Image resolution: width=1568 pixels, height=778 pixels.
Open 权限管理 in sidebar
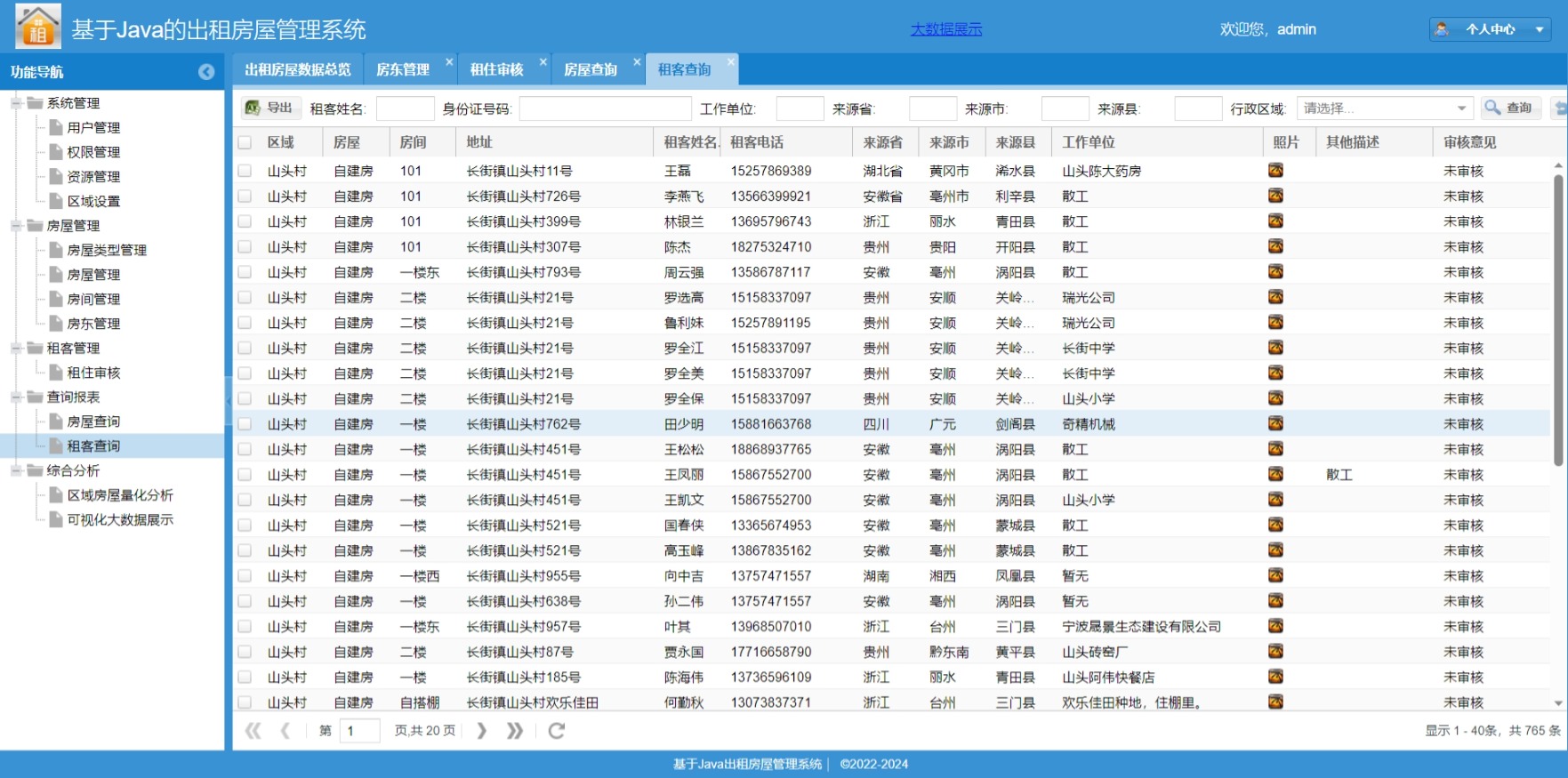coord(93,152)
